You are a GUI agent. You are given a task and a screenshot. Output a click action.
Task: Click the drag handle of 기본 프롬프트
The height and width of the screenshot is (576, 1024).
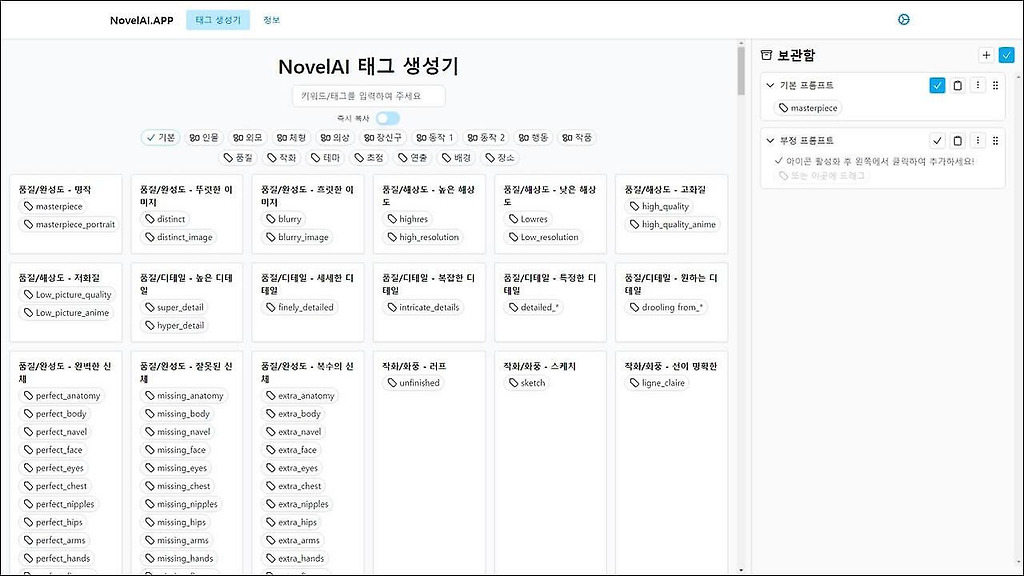995,86
